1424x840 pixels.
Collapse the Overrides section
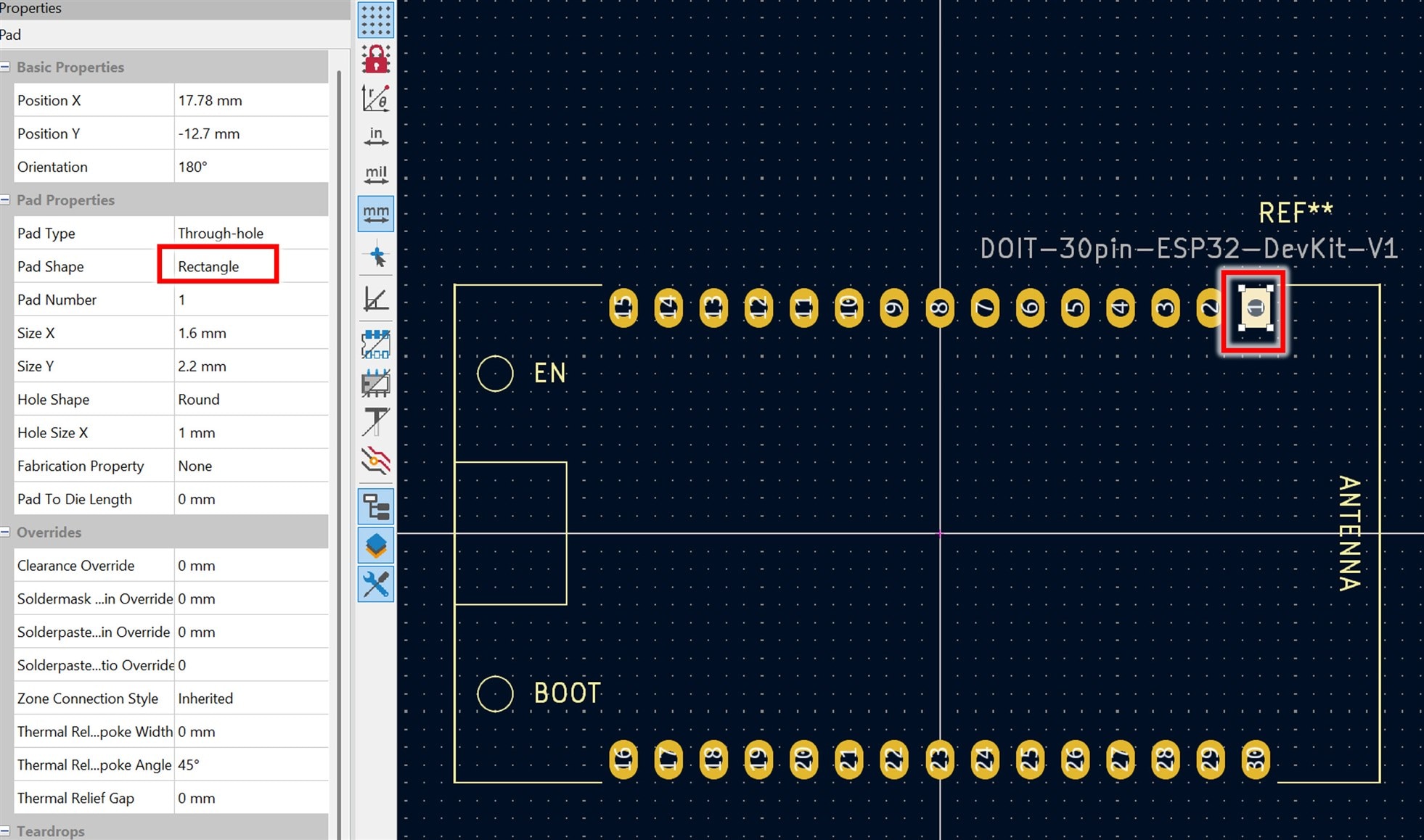(6, 532)
